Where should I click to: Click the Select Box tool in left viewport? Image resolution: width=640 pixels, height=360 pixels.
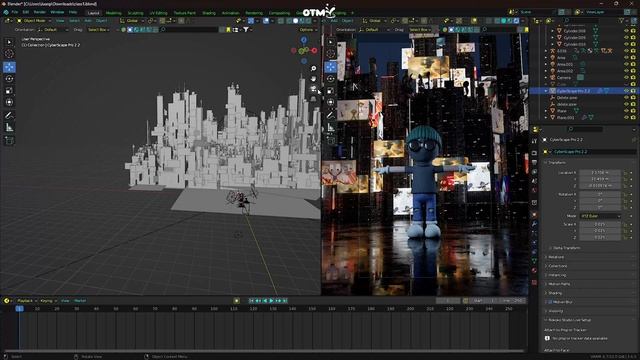(x=9, y=42)
